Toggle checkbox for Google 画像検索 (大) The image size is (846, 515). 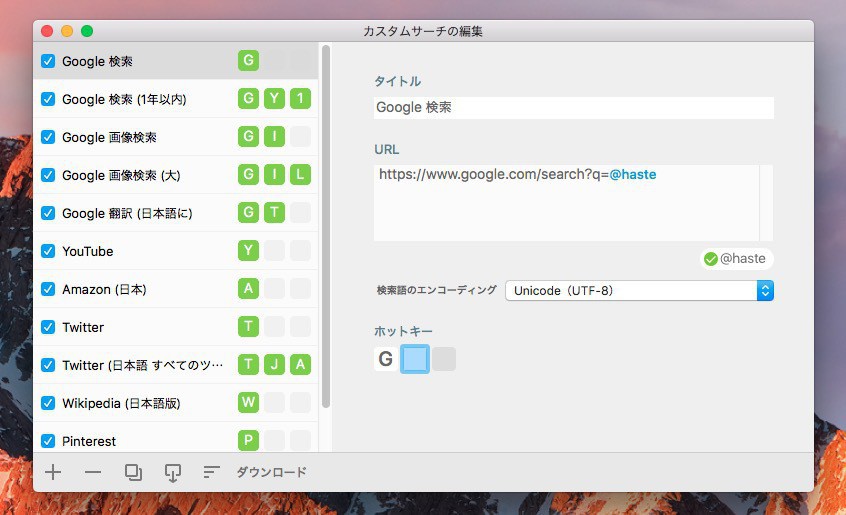pyautogui.click(x=48, y=175)
